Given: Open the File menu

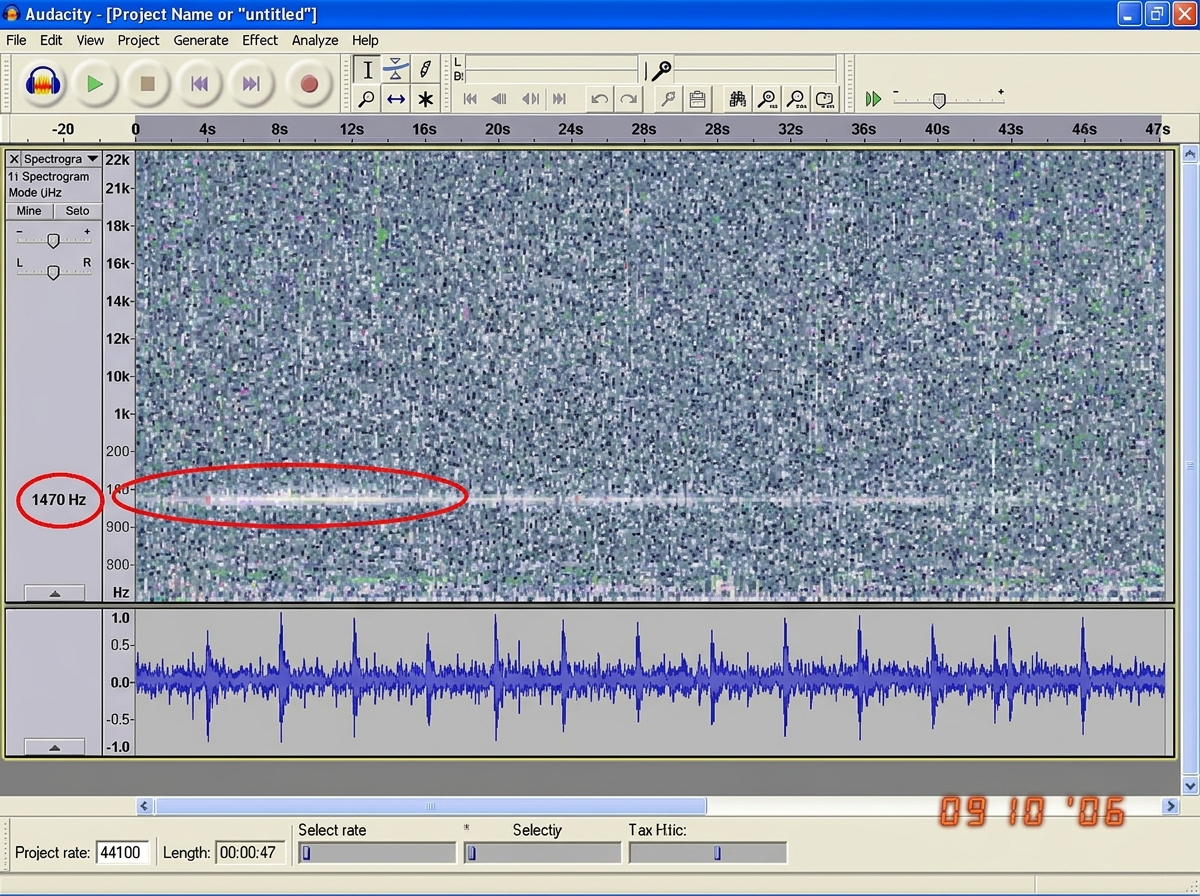Looking at the screenshot, I should pos(16,40).
